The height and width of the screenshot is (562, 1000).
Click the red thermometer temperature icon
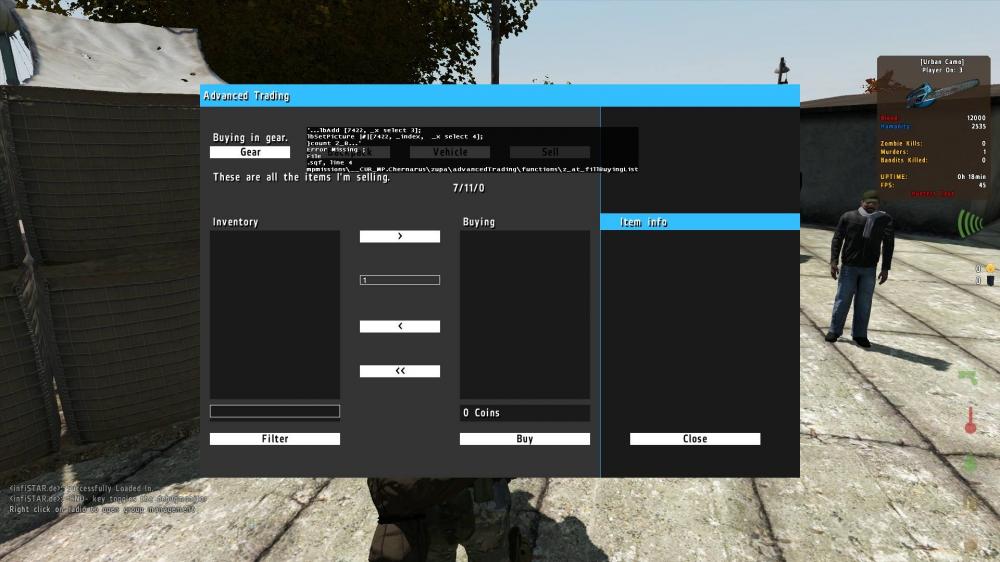(969, 421)
